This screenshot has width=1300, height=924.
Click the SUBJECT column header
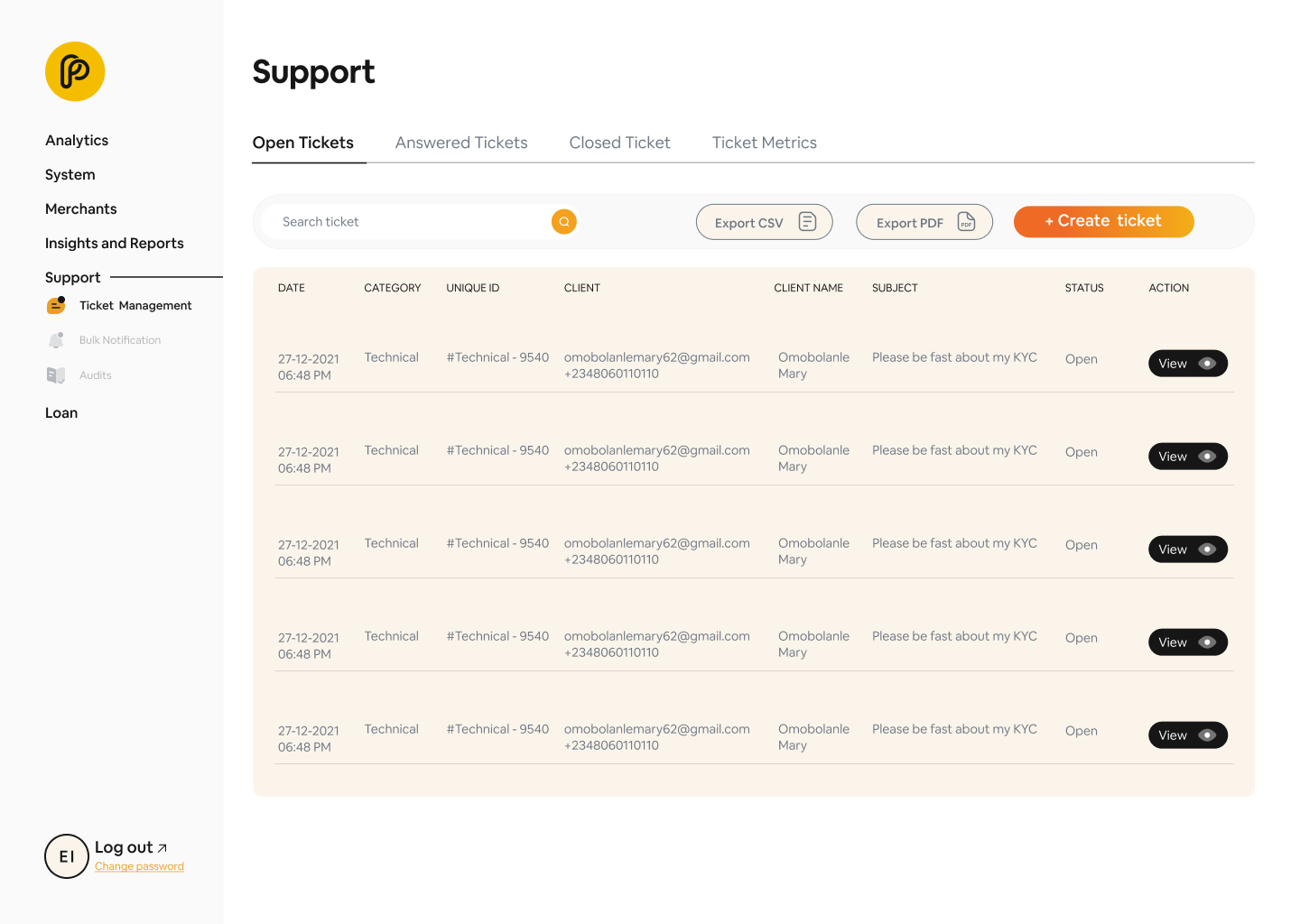click(895, 288)
